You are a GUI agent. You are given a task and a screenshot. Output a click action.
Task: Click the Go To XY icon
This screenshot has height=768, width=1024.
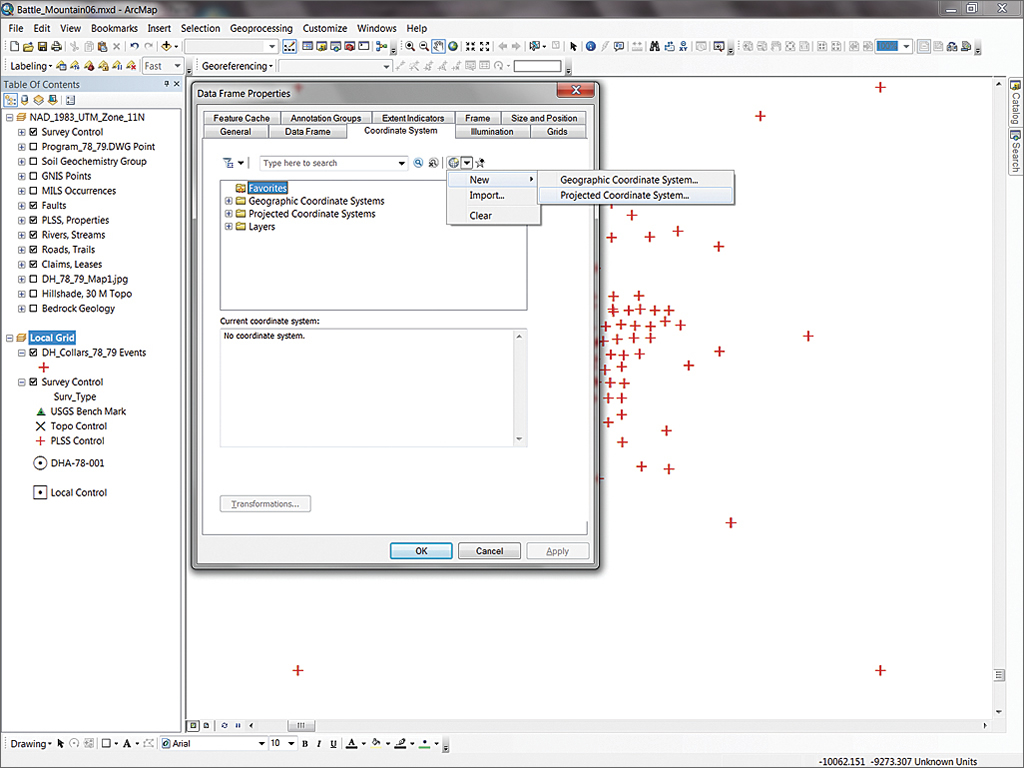(x=683, y=46)
